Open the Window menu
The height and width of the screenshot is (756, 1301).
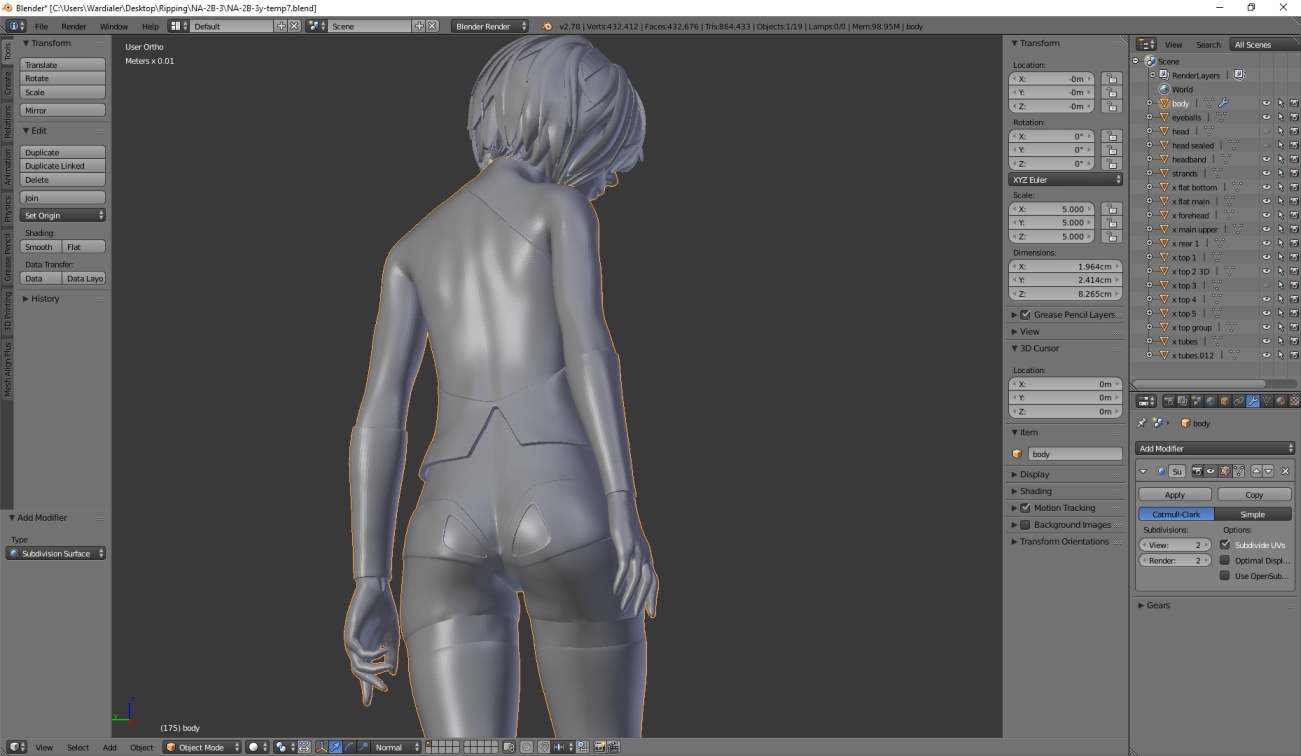tap(114, 26)
